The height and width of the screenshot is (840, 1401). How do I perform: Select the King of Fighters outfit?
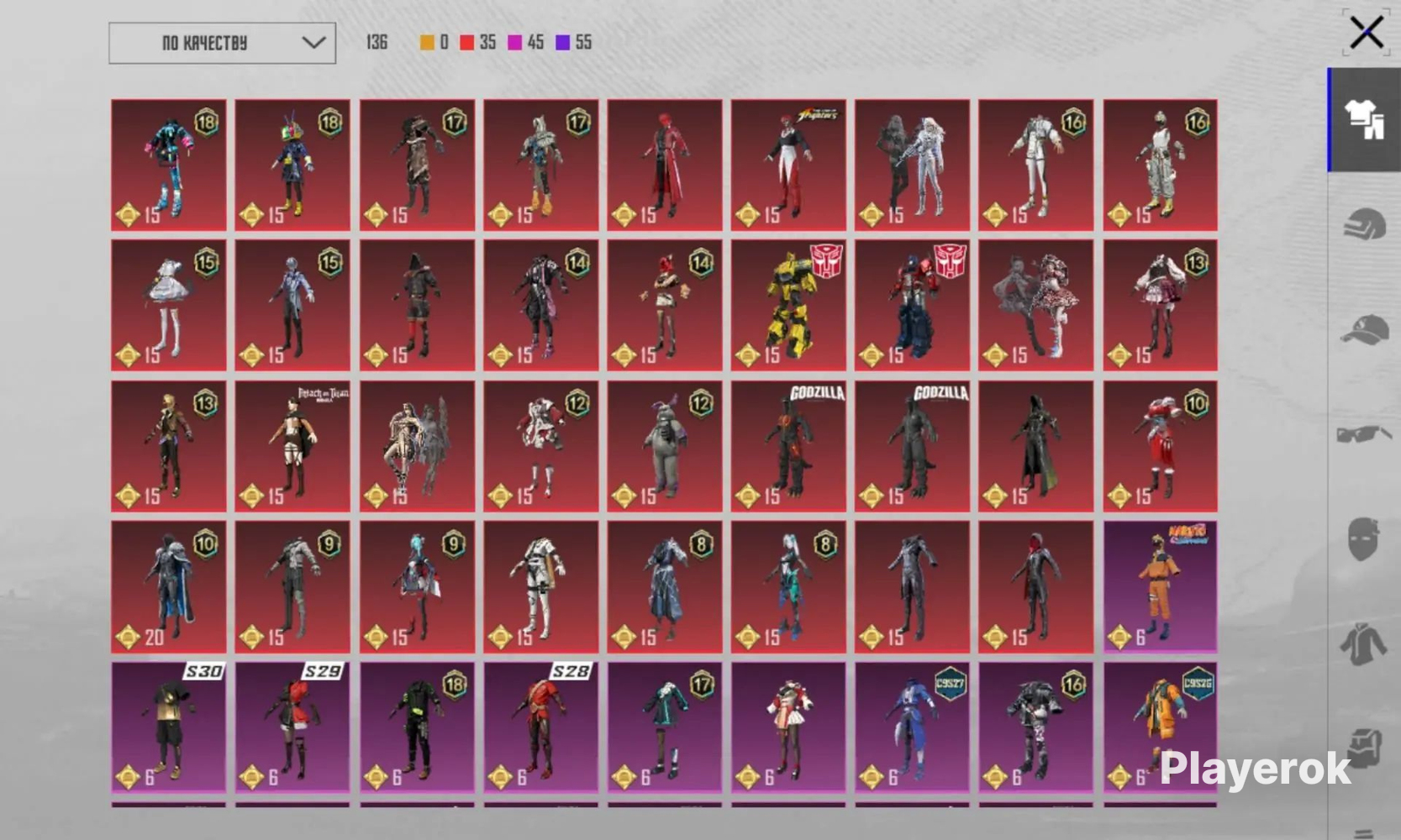pyautogui.click(x=788, y=165)
